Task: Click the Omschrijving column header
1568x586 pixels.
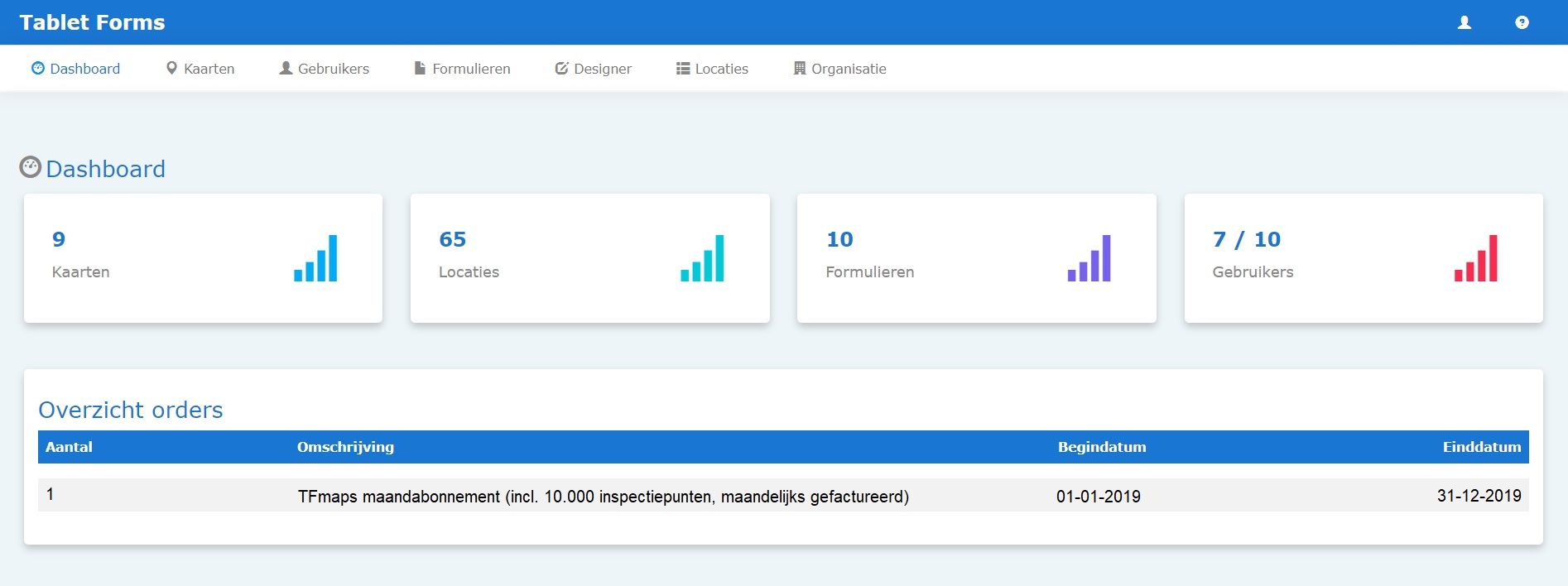Action: tap(345, 447)
